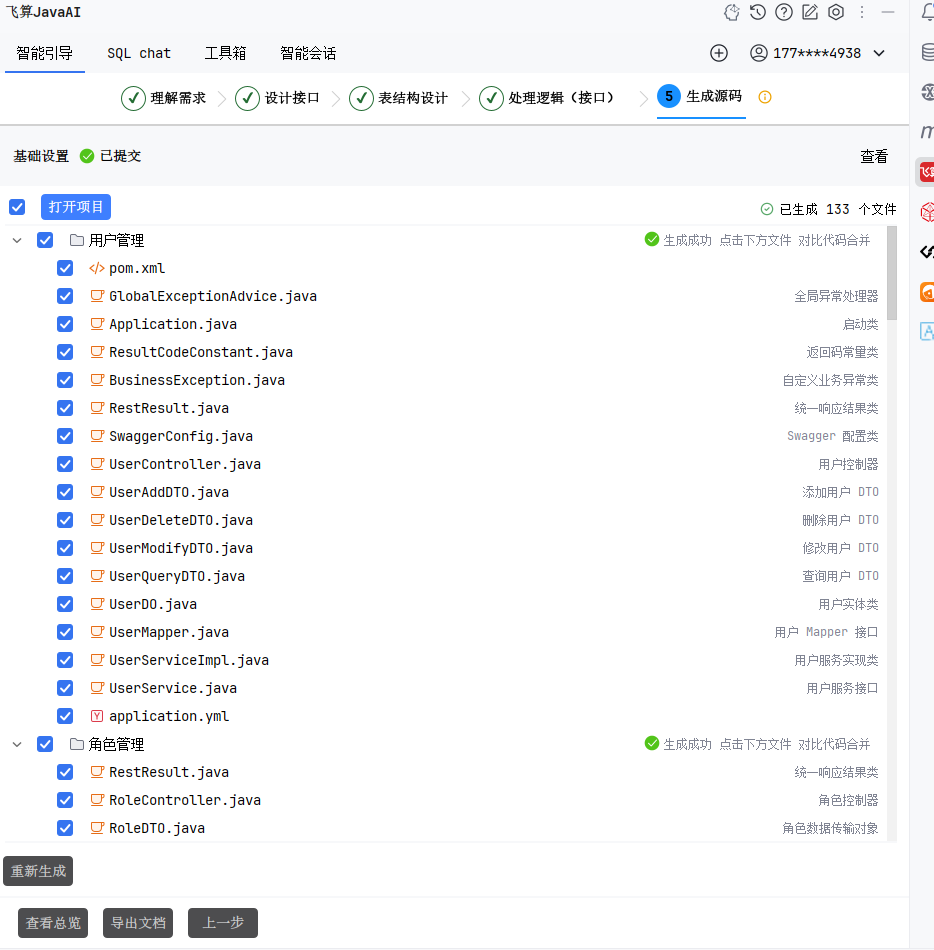Open ResultCodeConstant.java file
This screenshot has height=950, width=934.
click(x=201, y=353)
